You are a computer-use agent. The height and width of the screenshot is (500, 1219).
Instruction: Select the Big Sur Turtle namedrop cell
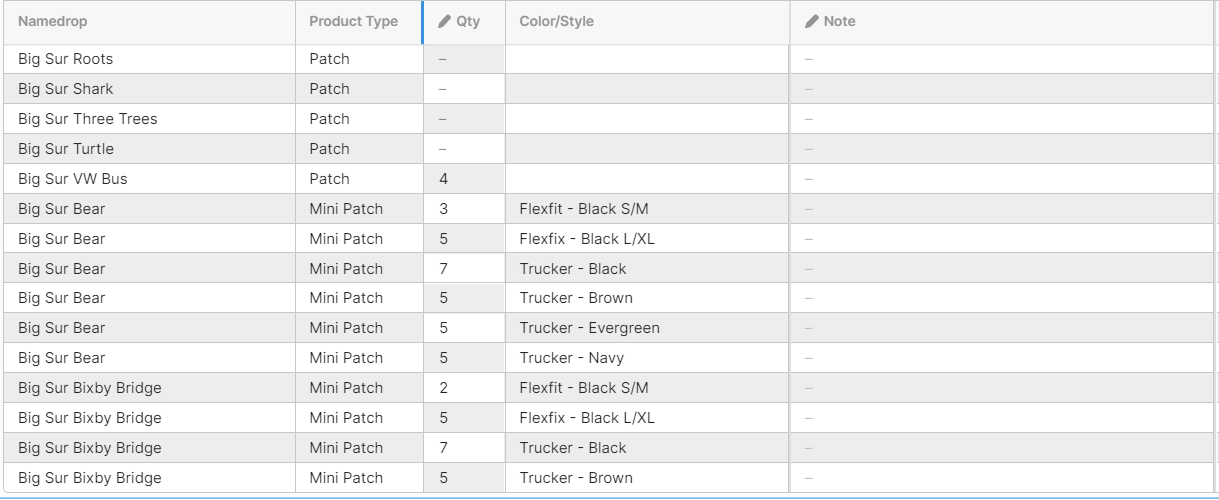point(149,149)
